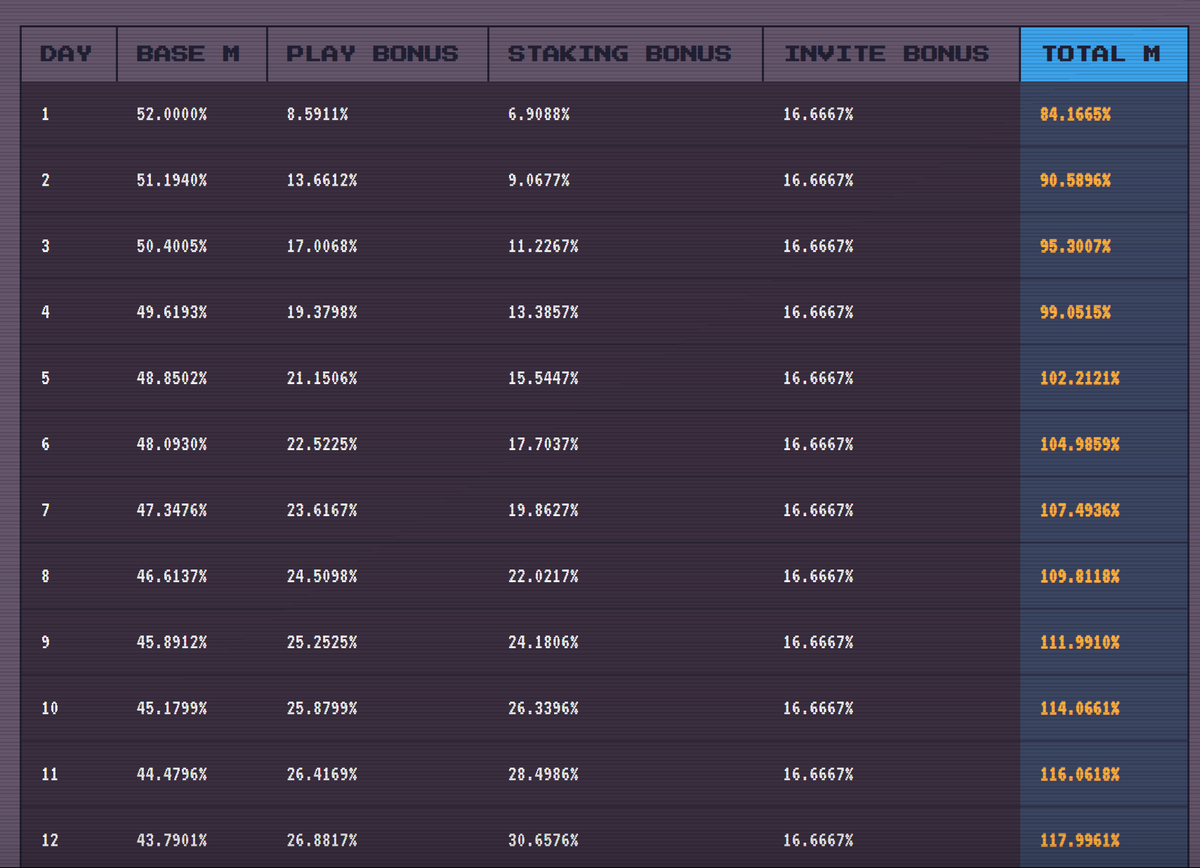Click base value 50.4005%
The width and height of the screenshot is (1200, 868).
[x=172, y=247]
